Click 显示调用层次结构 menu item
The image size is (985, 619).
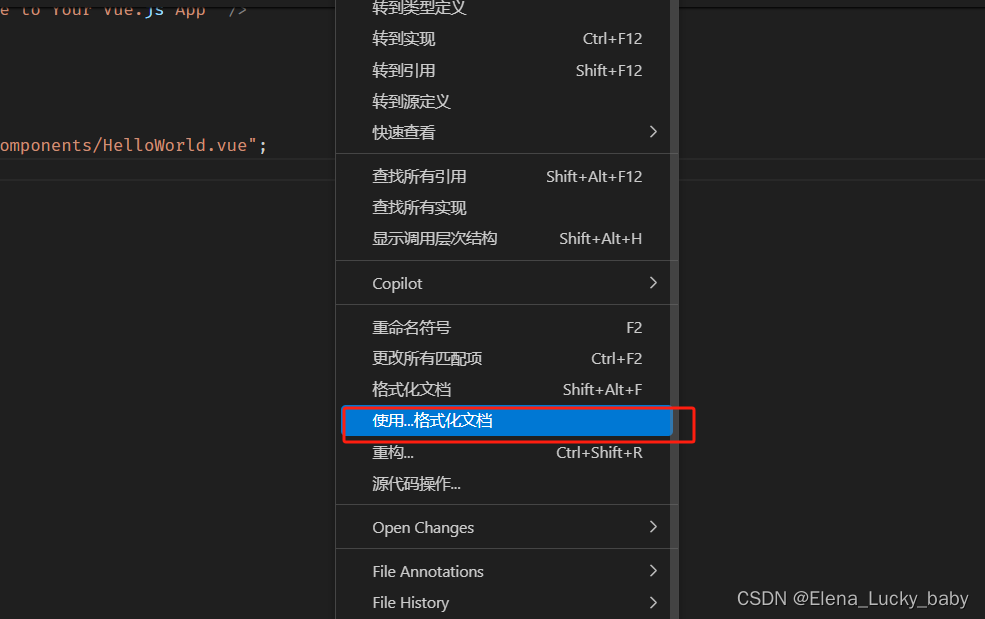pyautogui.click(x=506, y=239)
